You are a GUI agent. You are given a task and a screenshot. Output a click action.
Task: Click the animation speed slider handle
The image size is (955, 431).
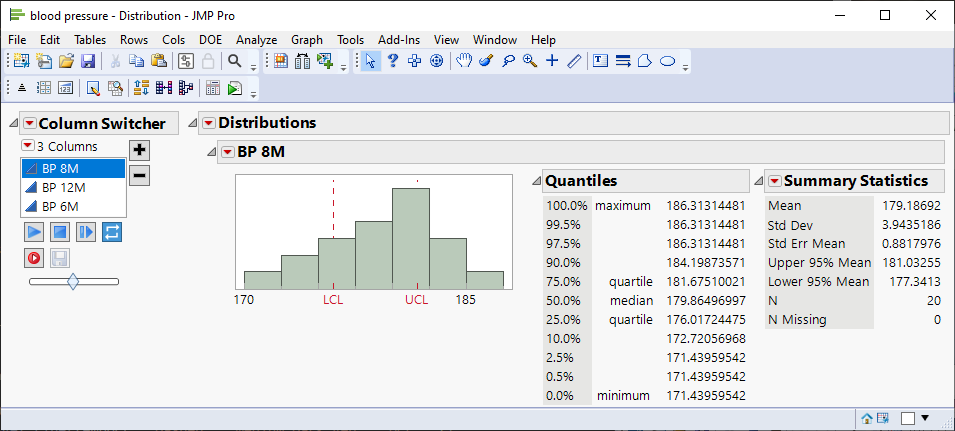[72, 282]
